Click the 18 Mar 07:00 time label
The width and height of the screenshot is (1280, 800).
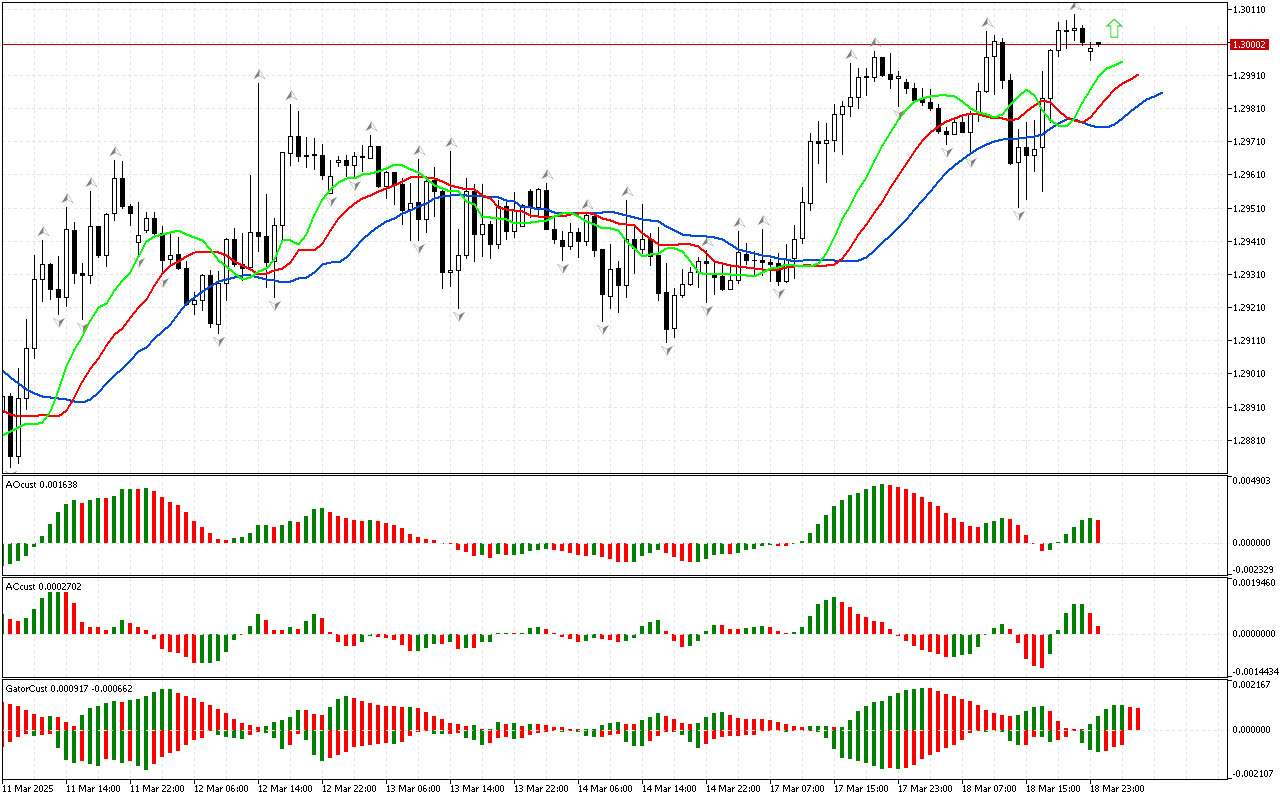[x=989, y=788]
